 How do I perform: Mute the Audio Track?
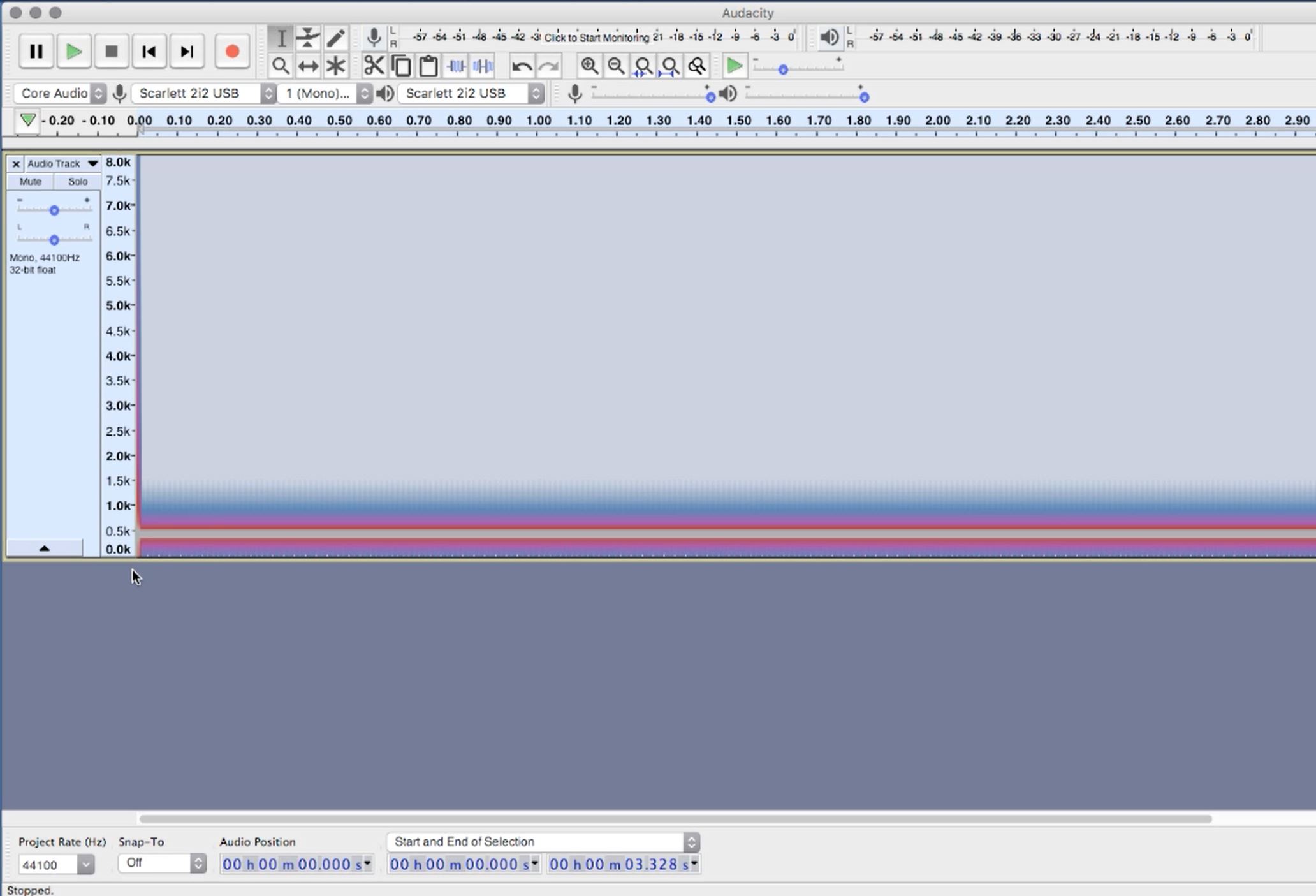(29, 182)
